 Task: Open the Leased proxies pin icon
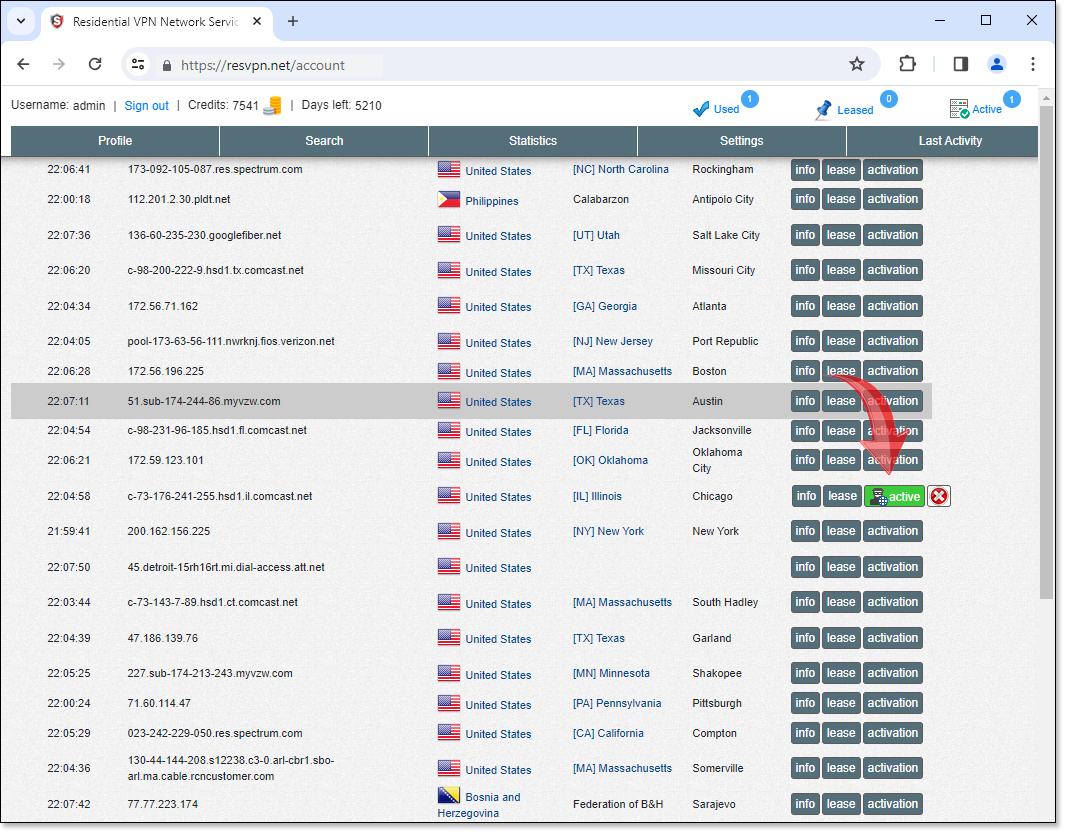pyautogui.click(x=824, y=109)
